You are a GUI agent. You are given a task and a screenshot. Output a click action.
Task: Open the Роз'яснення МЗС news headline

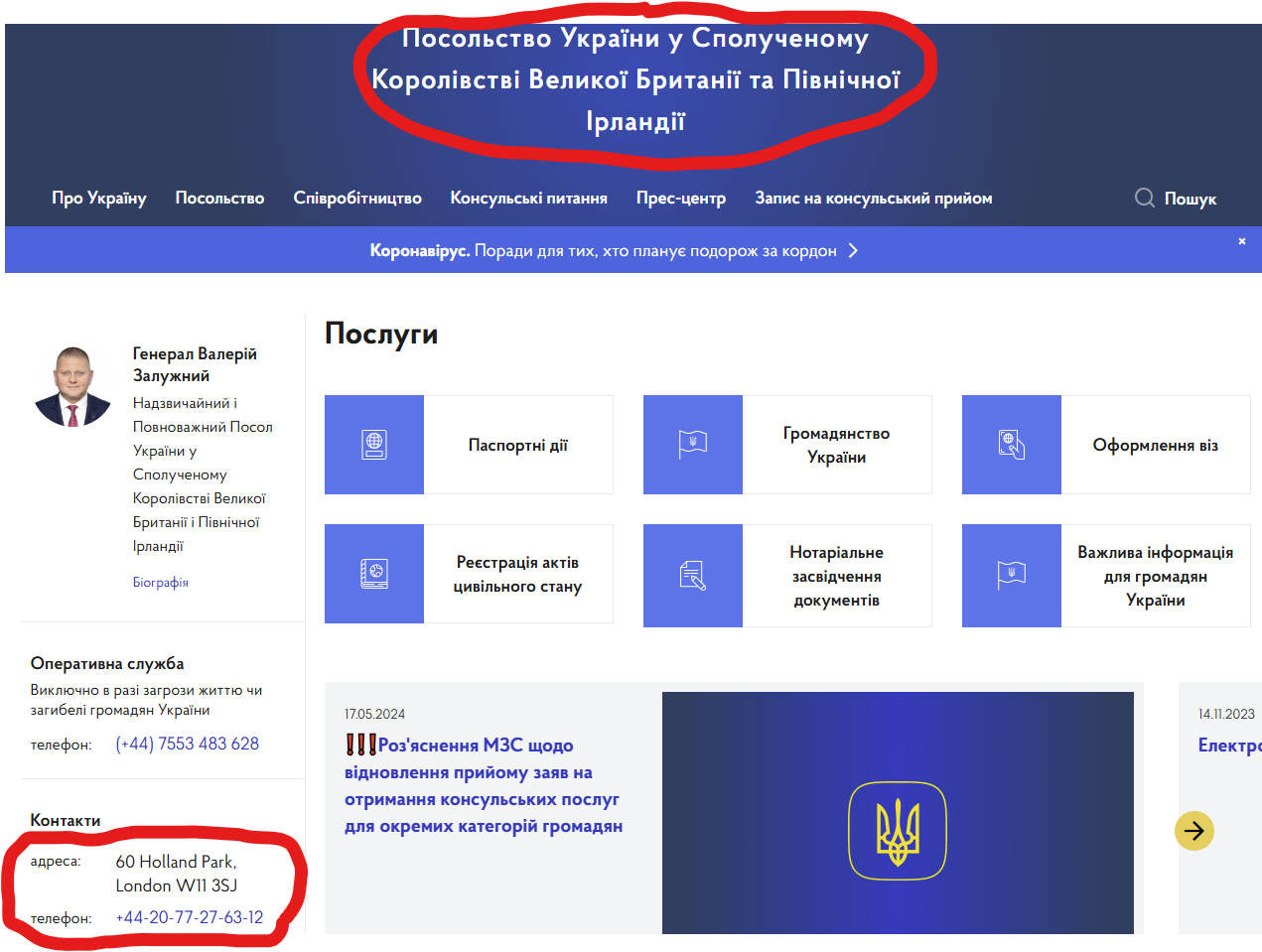click(x=484, y=785)
